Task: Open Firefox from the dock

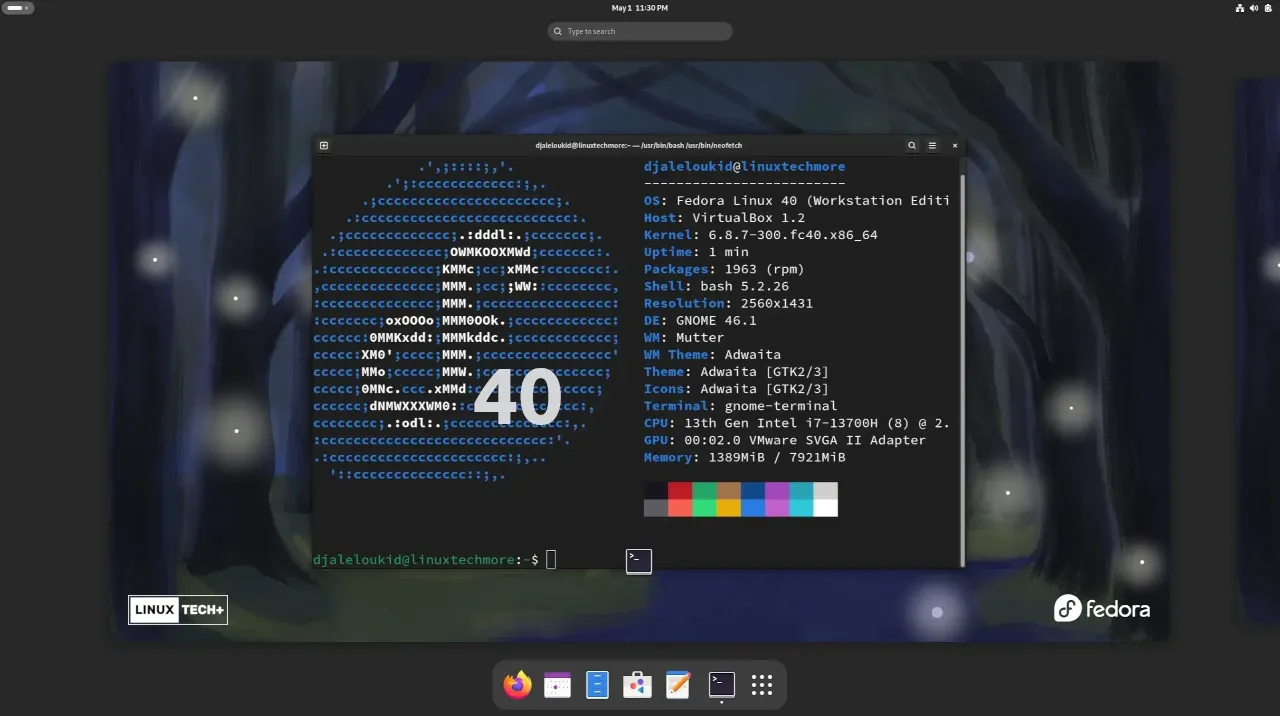Action: click(x=517, y=685)
